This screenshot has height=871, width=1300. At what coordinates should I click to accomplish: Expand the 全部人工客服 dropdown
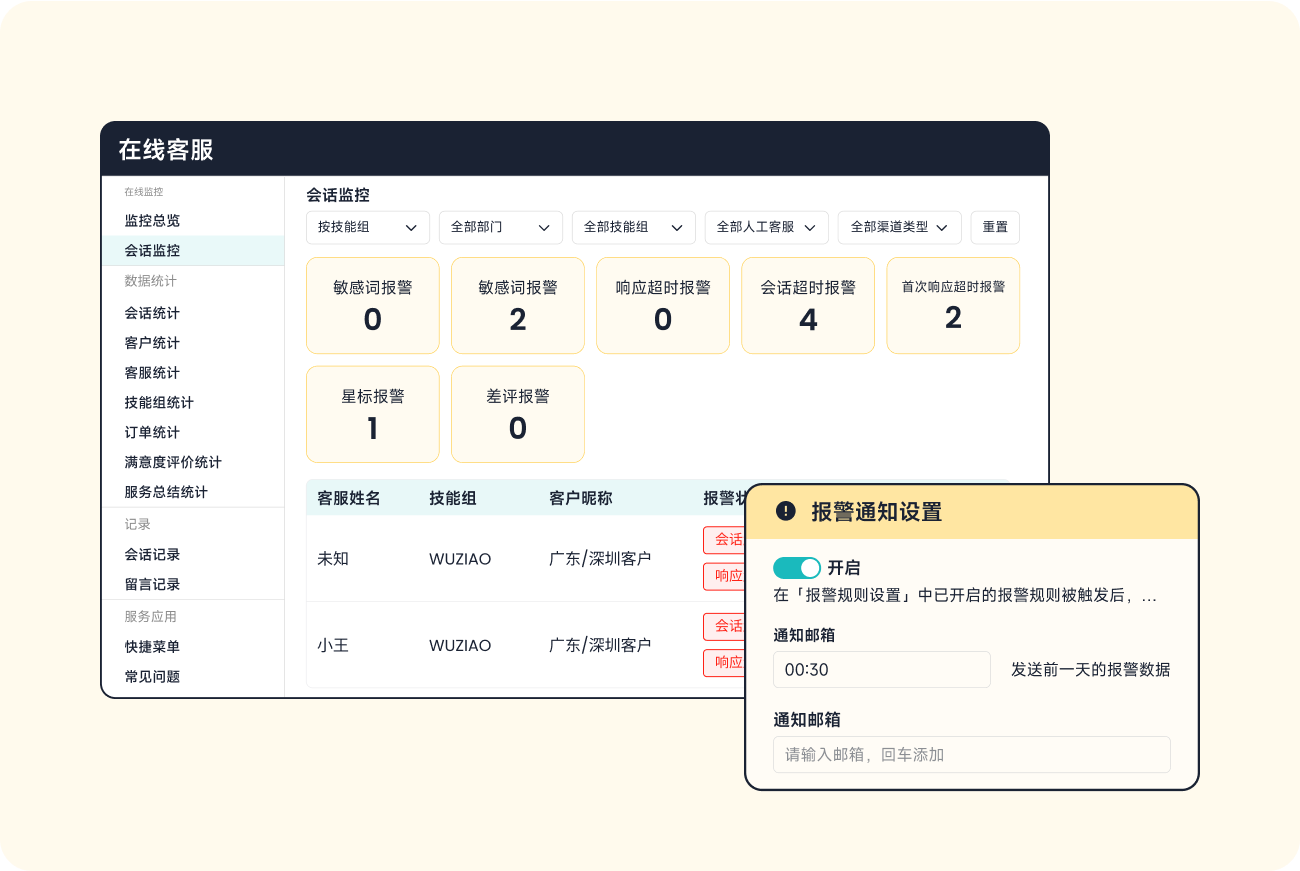[767, 227]
